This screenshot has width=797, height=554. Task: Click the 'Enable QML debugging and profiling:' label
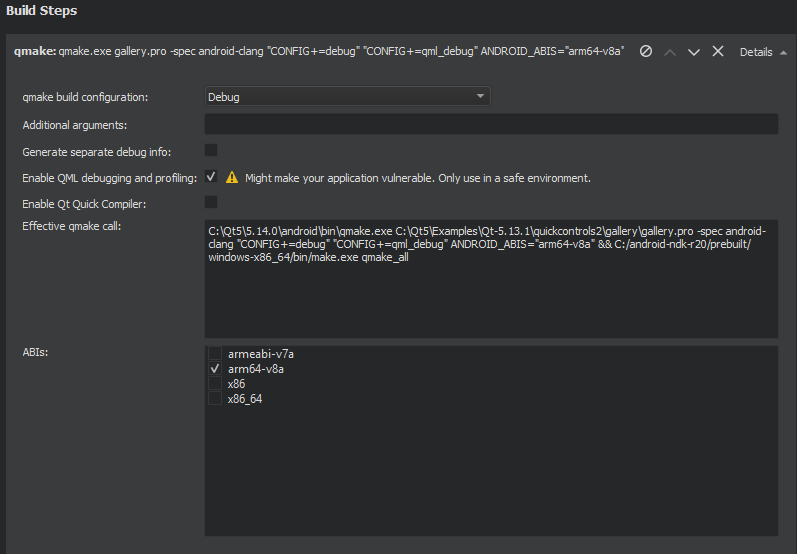tap(109, 178)
